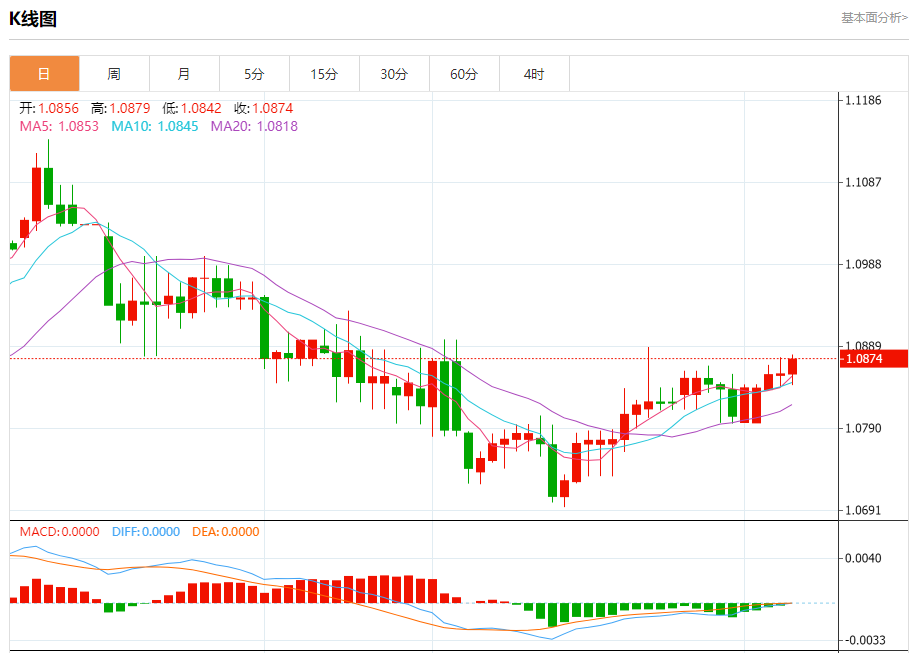Click the K线图 heading

33,19
